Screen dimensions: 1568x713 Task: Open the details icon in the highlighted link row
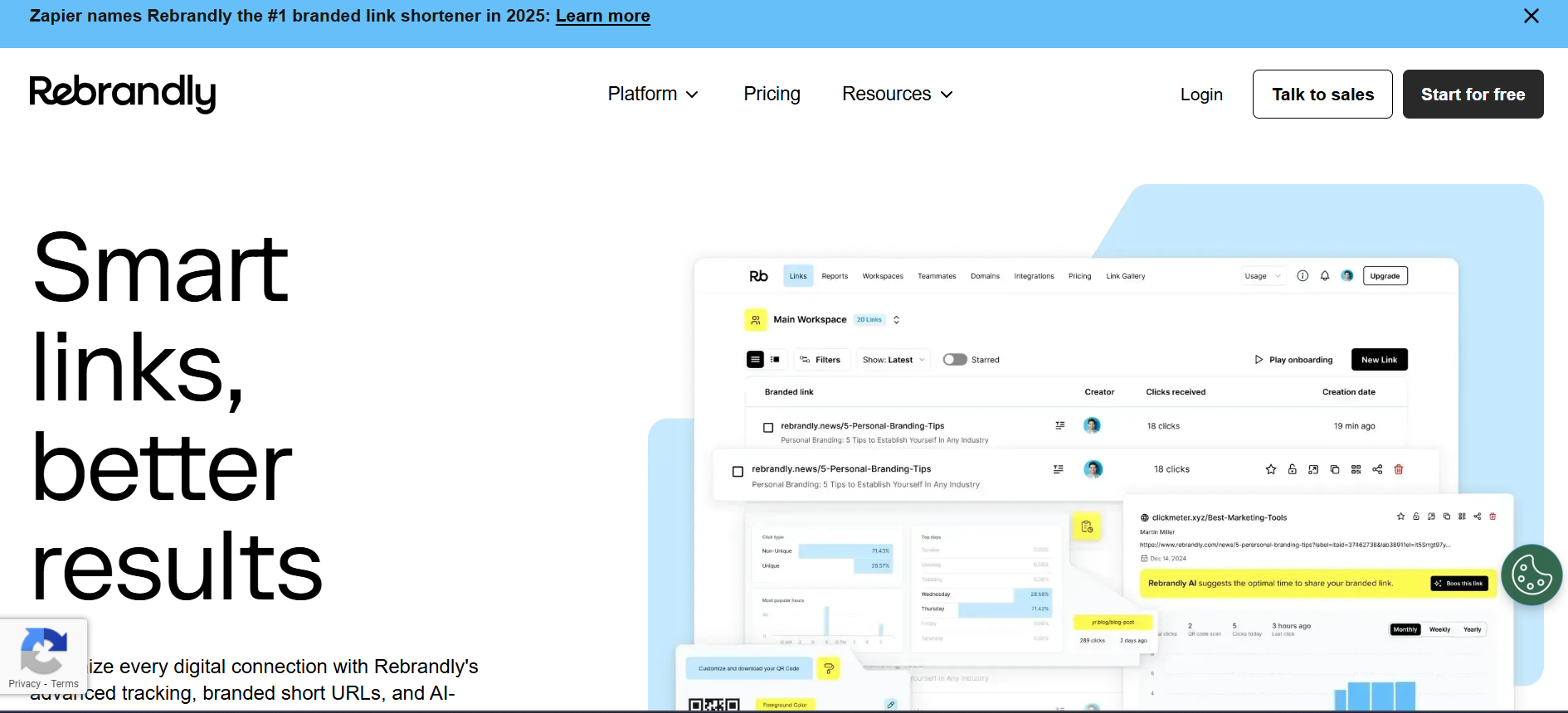1058,469
